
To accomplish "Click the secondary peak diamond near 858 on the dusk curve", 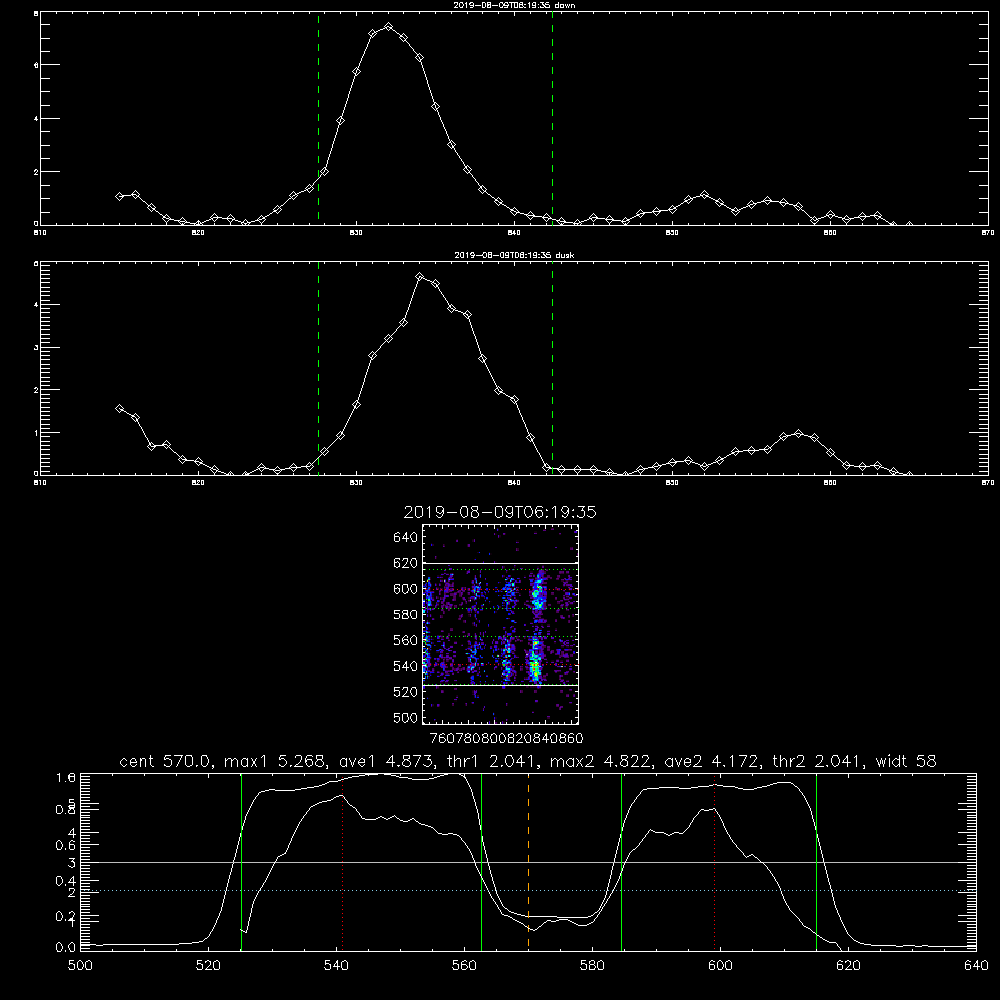I will pos(798,434).
